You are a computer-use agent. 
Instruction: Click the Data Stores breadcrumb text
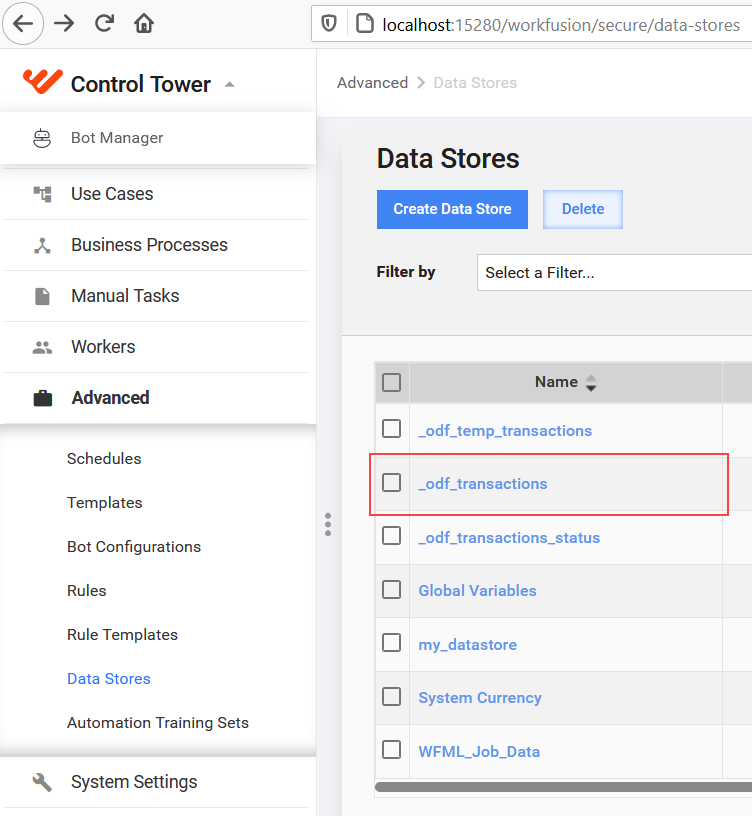475,83
